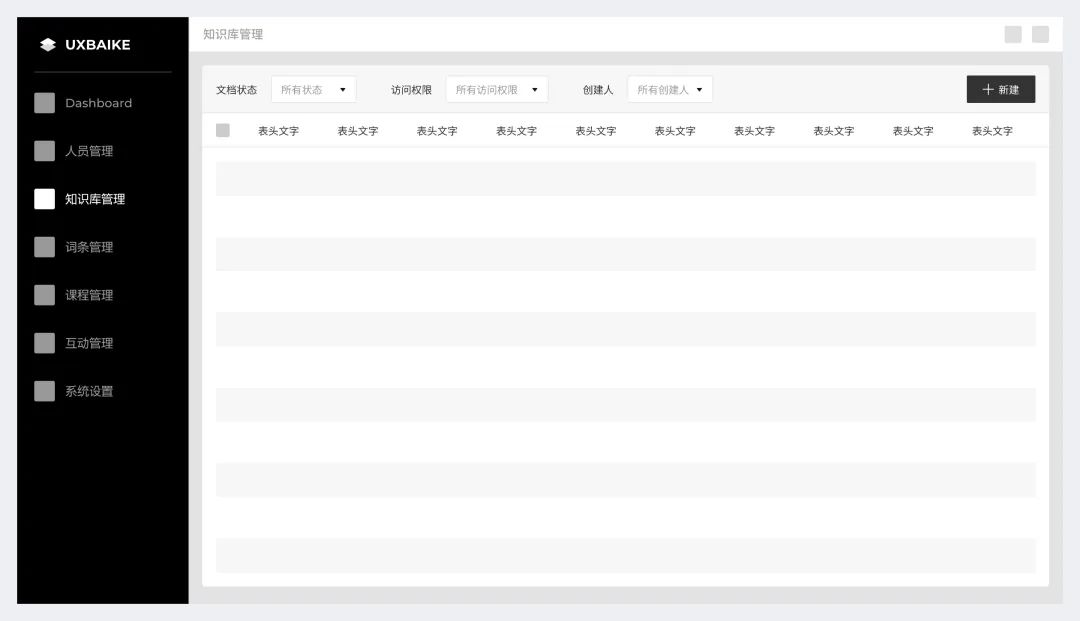
Task: Open the 所有状态 dropdown
Action: pos(313,88)
